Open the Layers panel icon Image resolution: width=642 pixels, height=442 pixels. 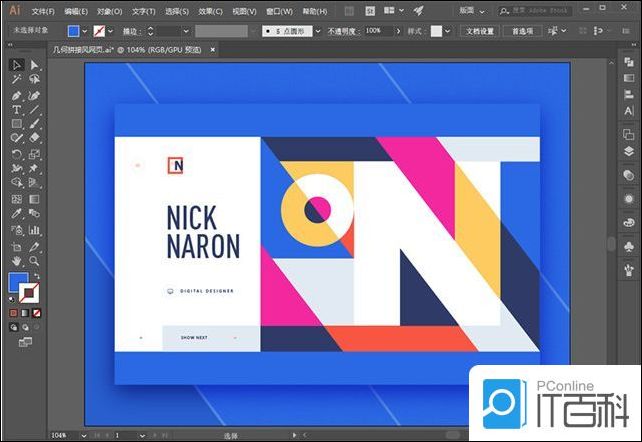click(x=628, y=151)
